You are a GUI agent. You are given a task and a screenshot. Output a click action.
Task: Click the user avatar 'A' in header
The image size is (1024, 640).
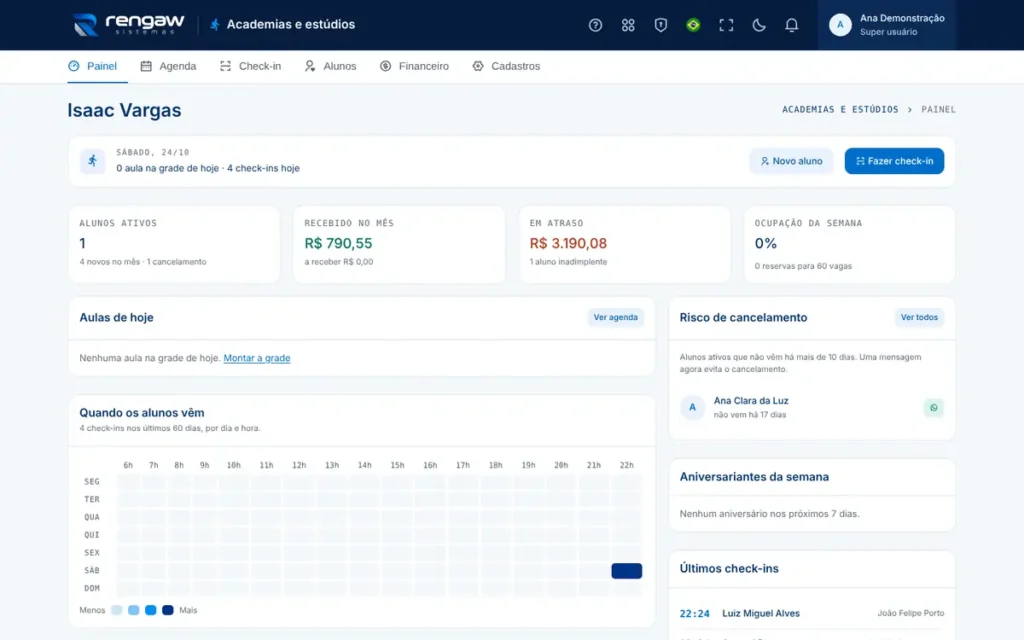tap(840, 25)
